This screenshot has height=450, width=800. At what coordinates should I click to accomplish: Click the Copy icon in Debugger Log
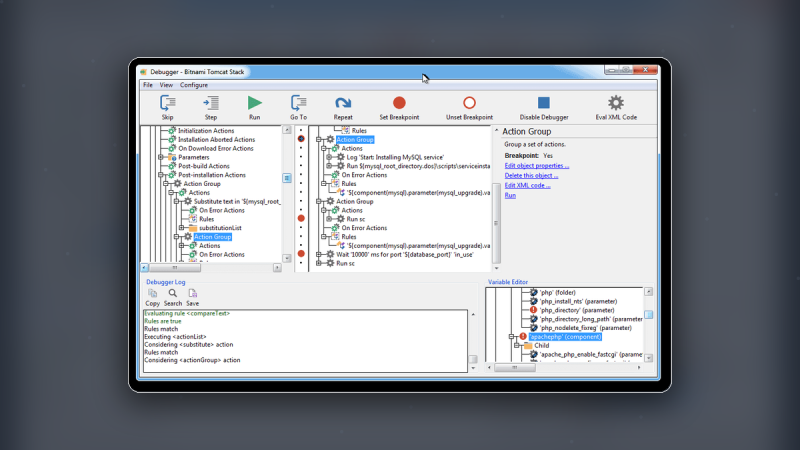pyautogui.click(x=153, y=293)
